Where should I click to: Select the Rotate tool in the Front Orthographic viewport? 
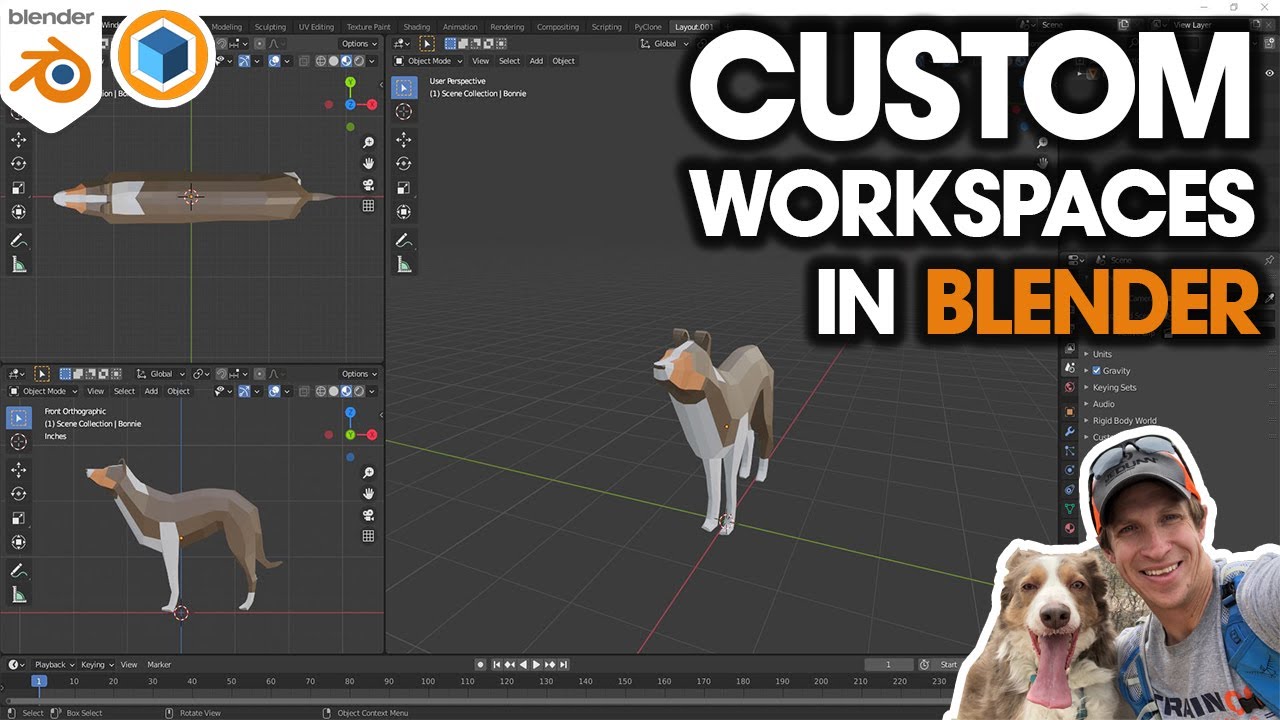[x=19, y=494]
